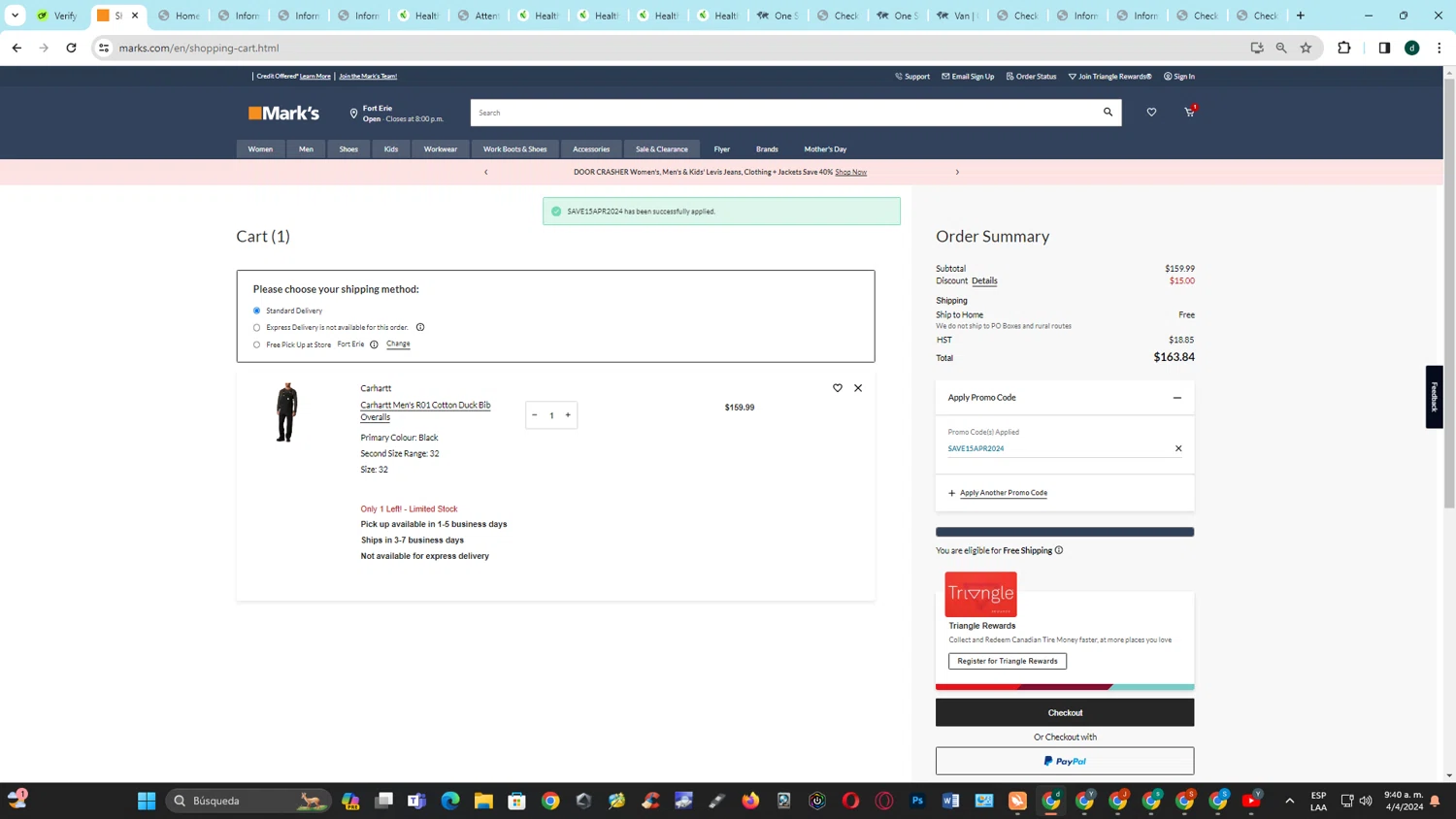The width and height of the screenshot is (1456, 819).
Task: Open the browser zoom magnifier icon
Action: 1281,48
